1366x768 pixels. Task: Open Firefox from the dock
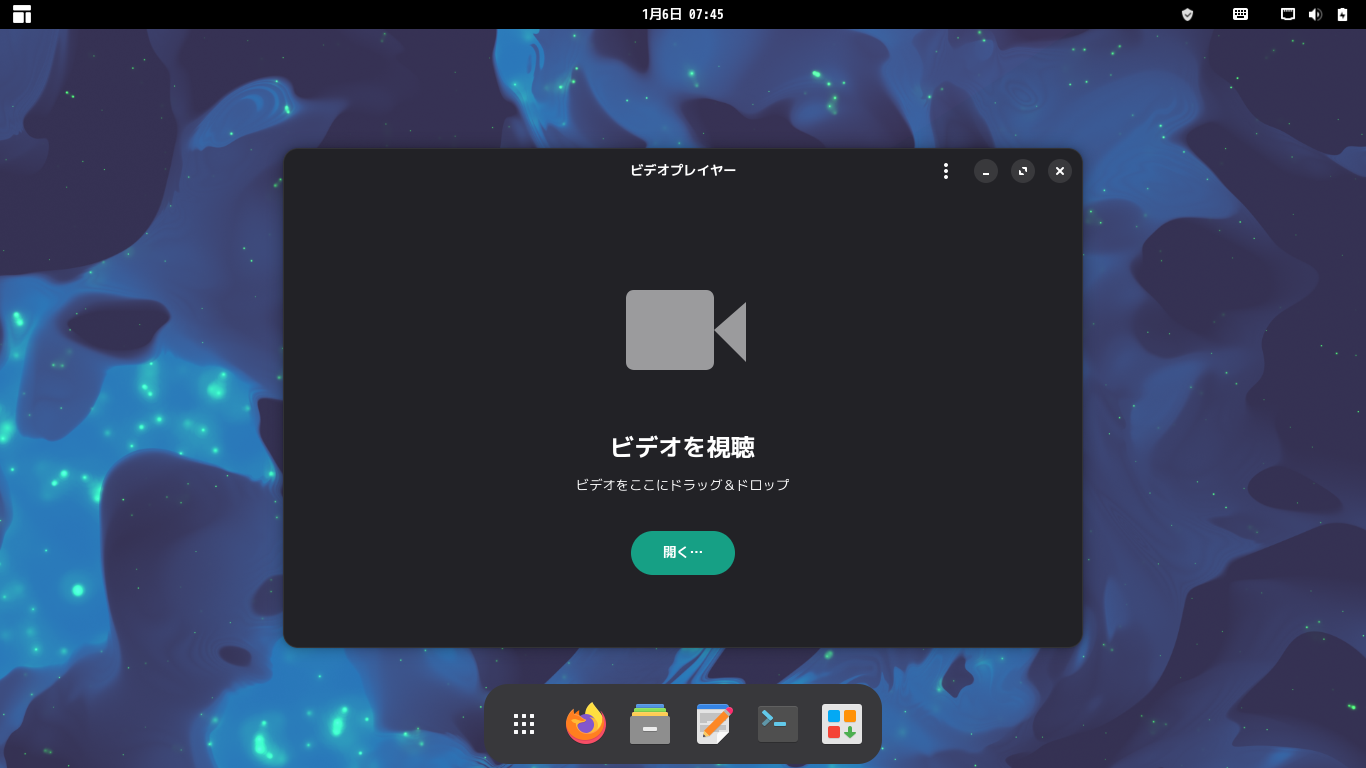click(x=585, y=723)
